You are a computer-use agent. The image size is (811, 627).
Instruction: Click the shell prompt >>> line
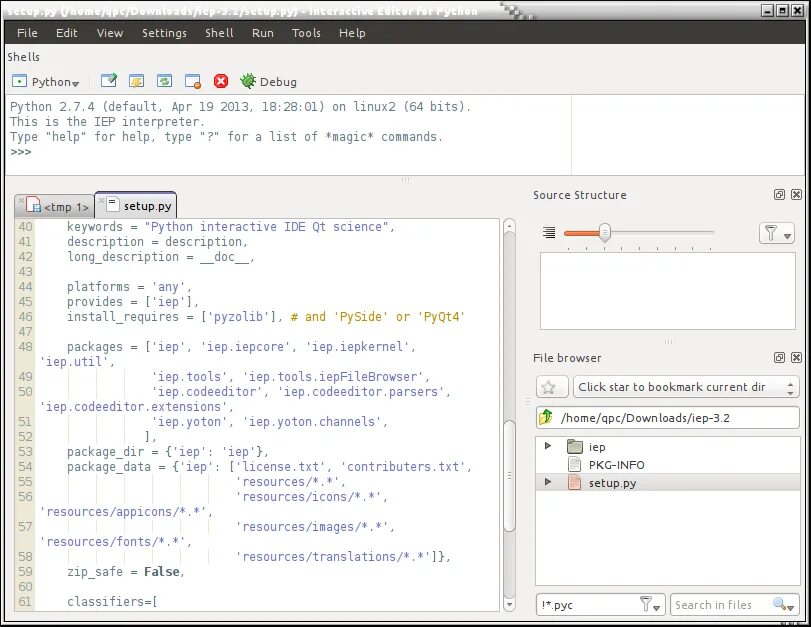pos(21,152)
